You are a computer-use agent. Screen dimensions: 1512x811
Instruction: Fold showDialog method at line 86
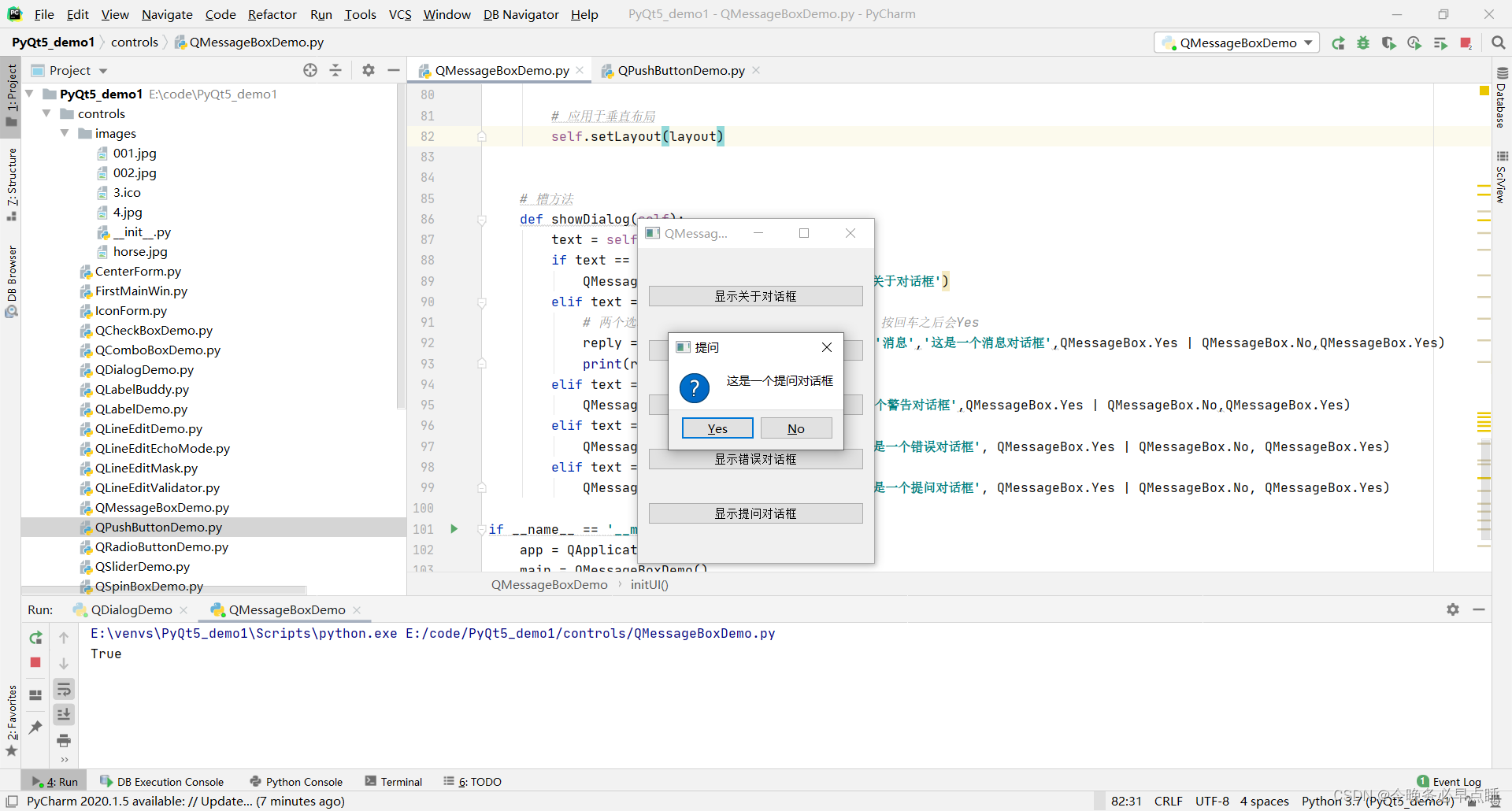(482, 219)
